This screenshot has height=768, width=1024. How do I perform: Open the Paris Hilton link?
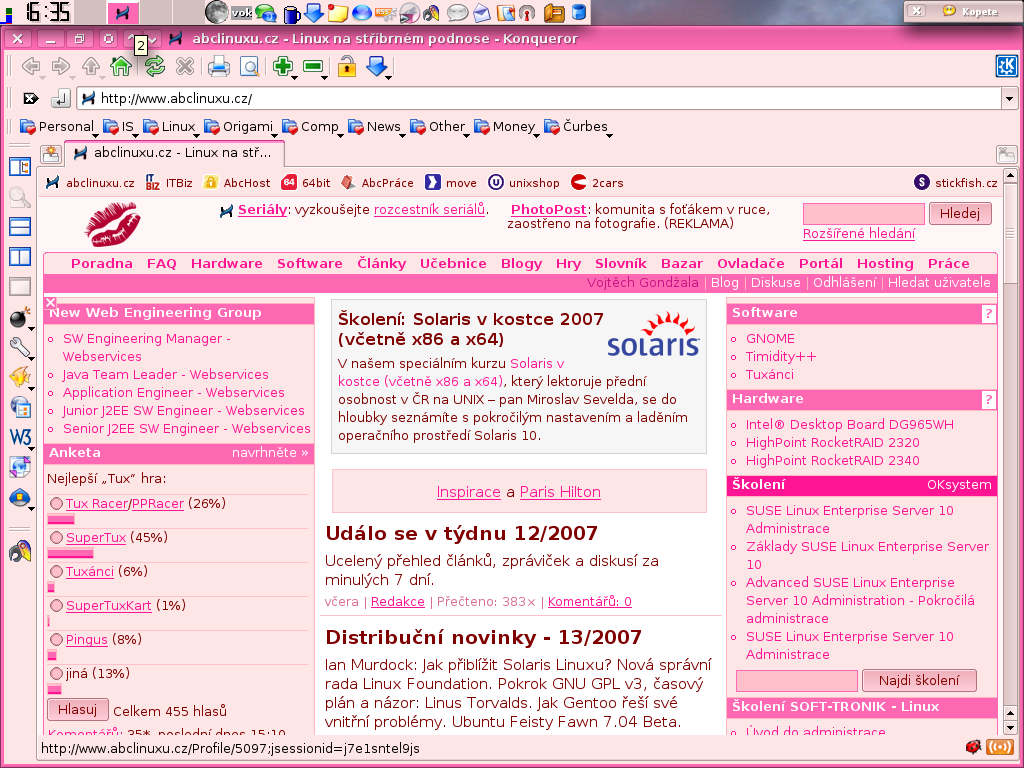pos(560,492)
